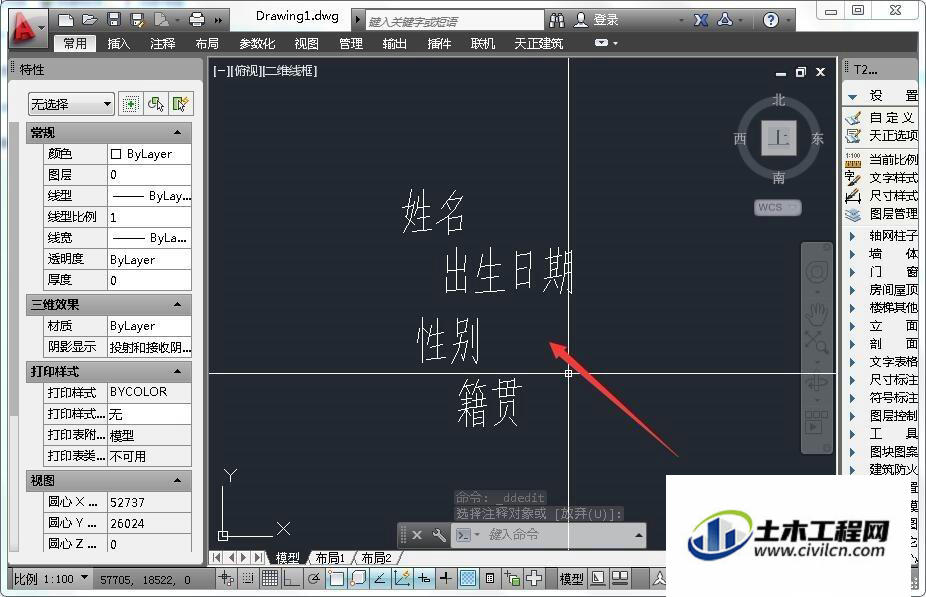Click the keyword search input field
This screenshot has height=597, width=926.
point(454,22)
